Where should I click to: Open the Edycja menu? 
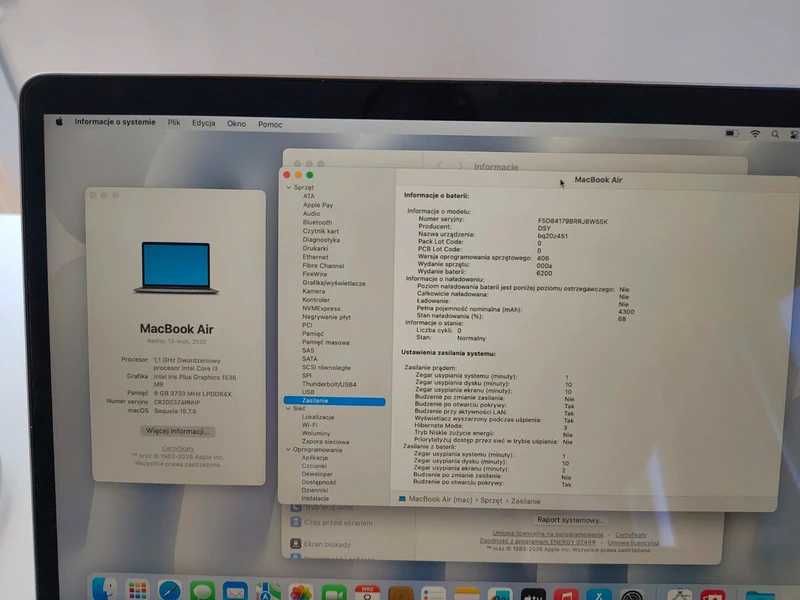click(204, 123)
